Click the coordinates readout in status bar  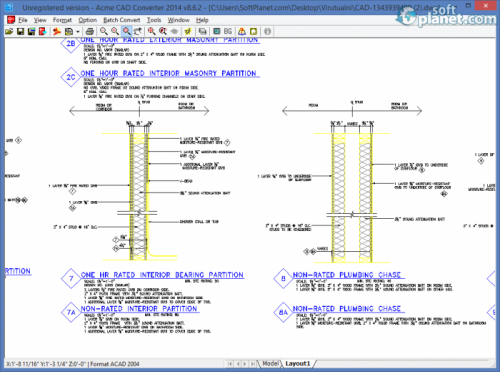point(46,364)
